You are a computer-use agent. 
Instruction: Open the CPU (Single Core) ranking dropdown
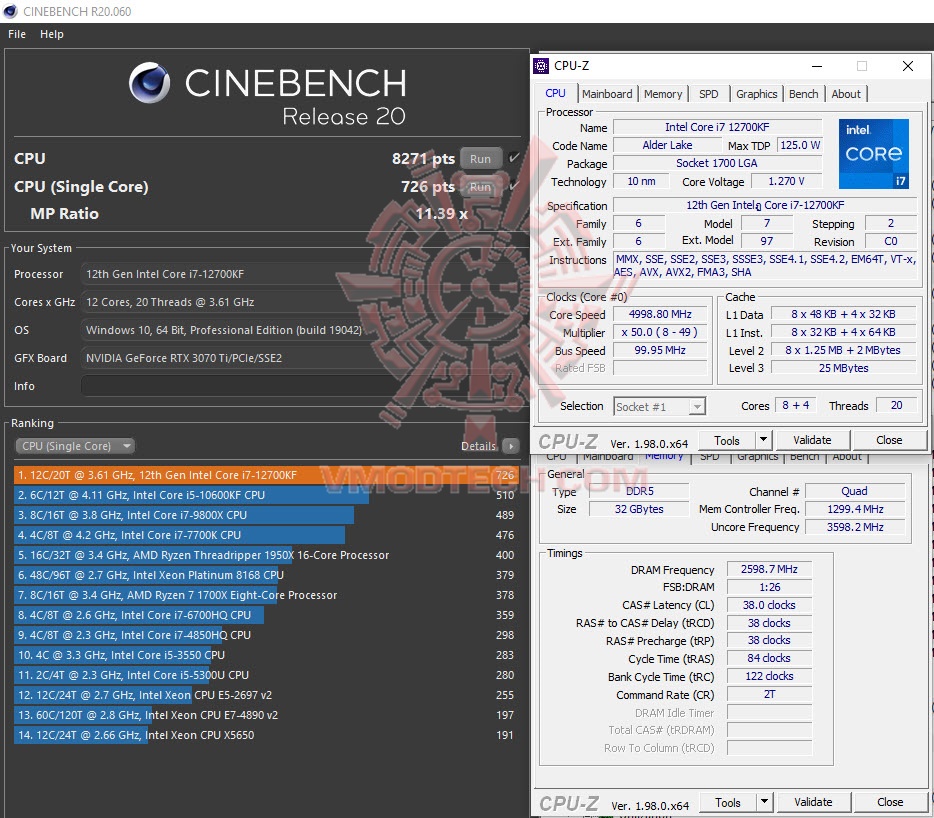[x=74, y=446]
